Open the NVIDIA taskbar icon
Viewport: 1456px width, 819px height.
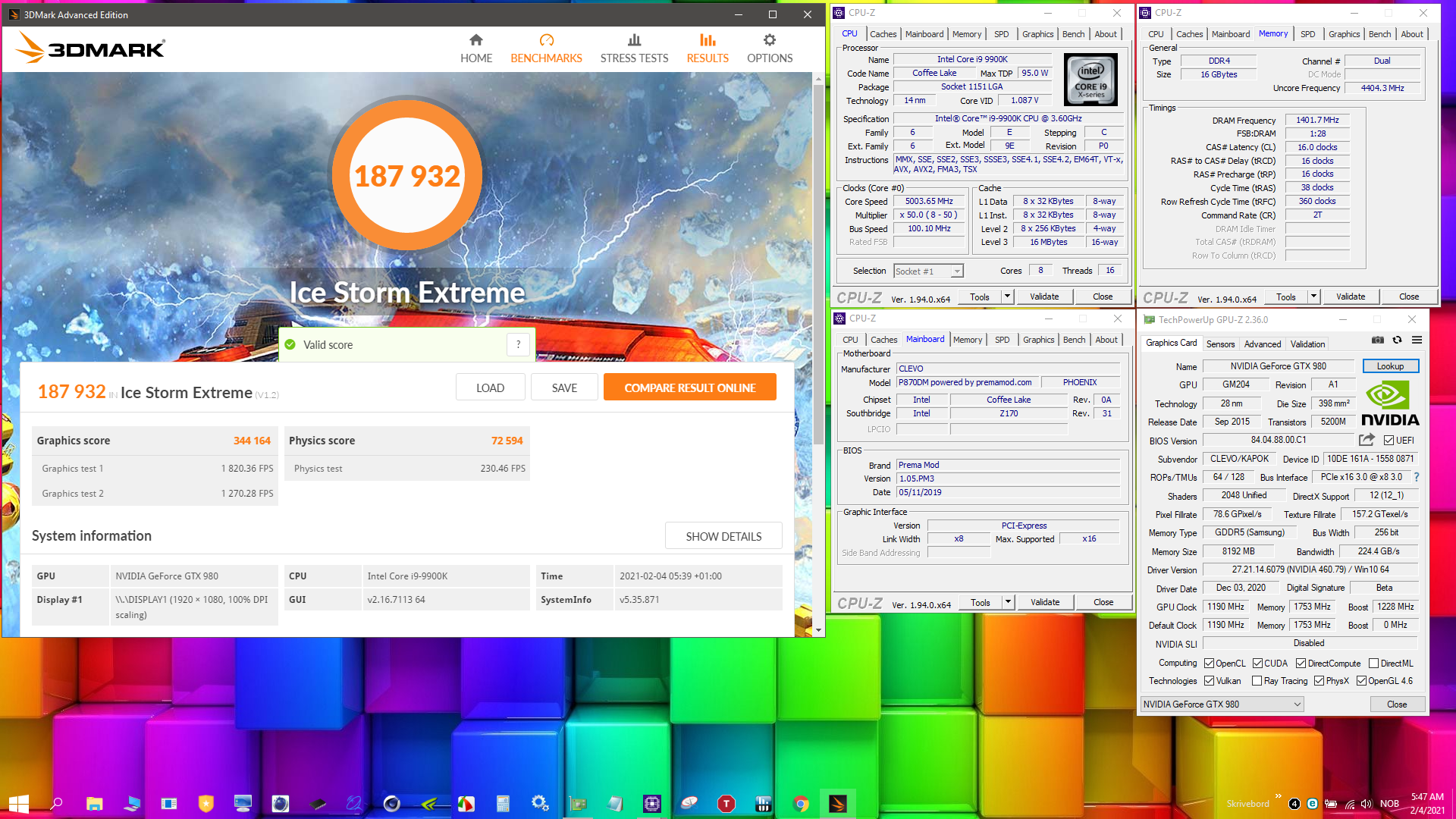429,803
